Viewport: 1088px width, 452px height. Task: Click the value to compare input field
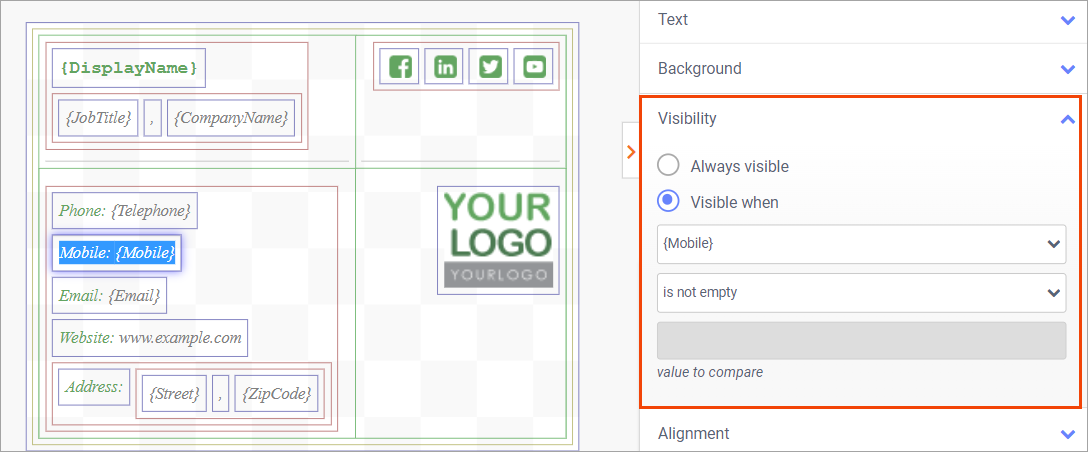(860, 341)
